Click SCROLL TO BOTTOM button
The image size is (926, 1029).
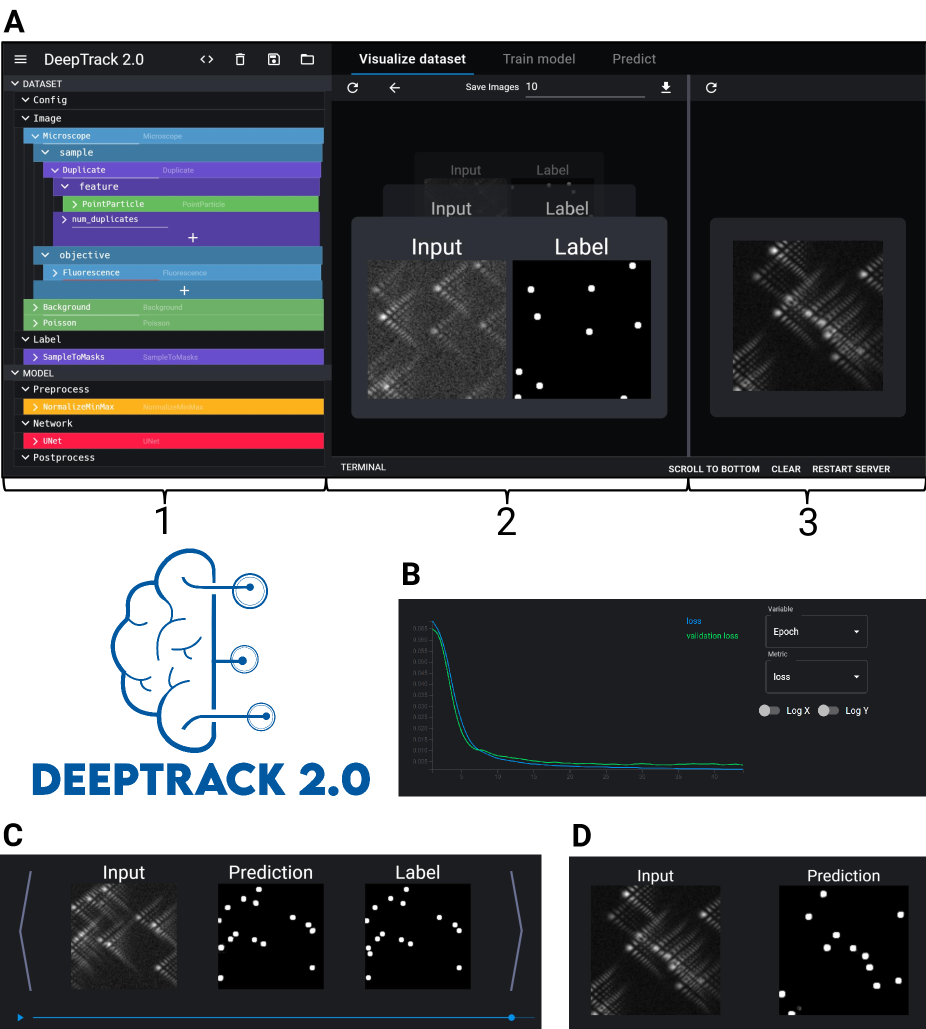[714, 469]
